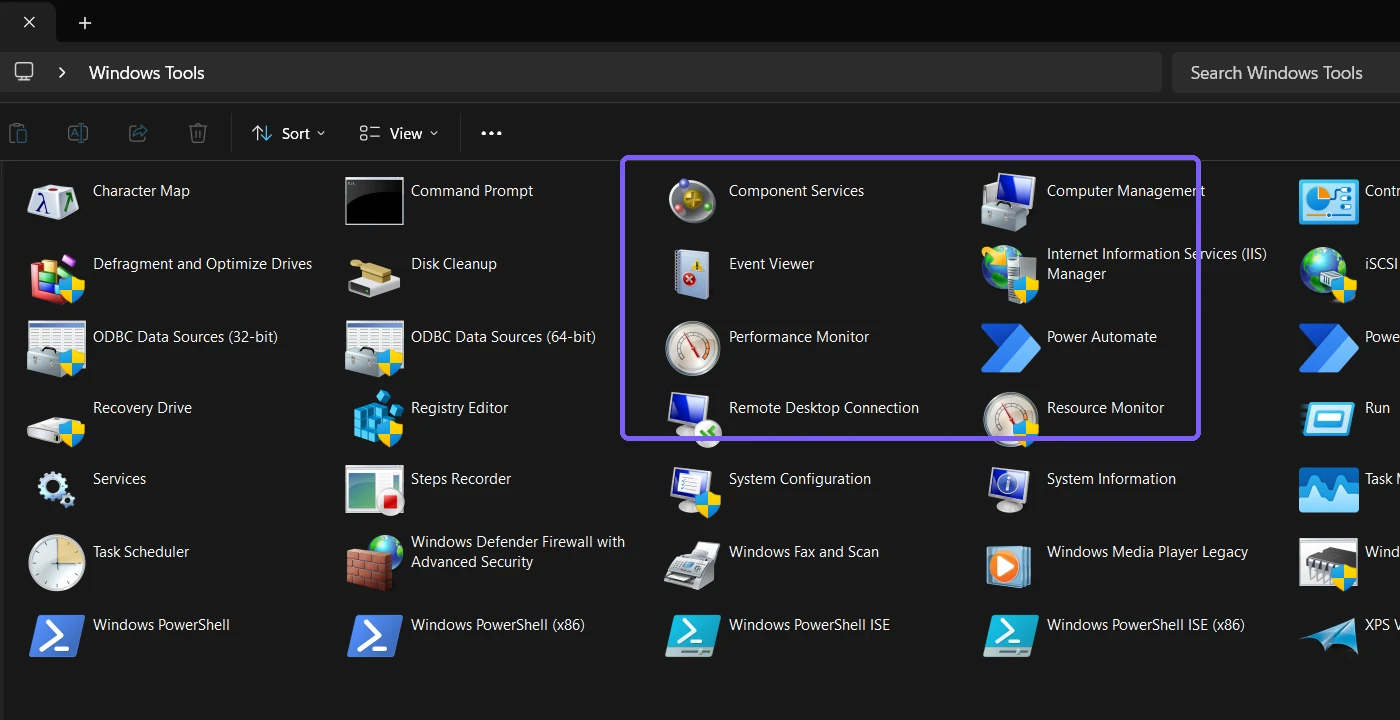This screenshot has width=1400, height=720.
Task: Open the Windows PowerShell icon
Action: 56,636
